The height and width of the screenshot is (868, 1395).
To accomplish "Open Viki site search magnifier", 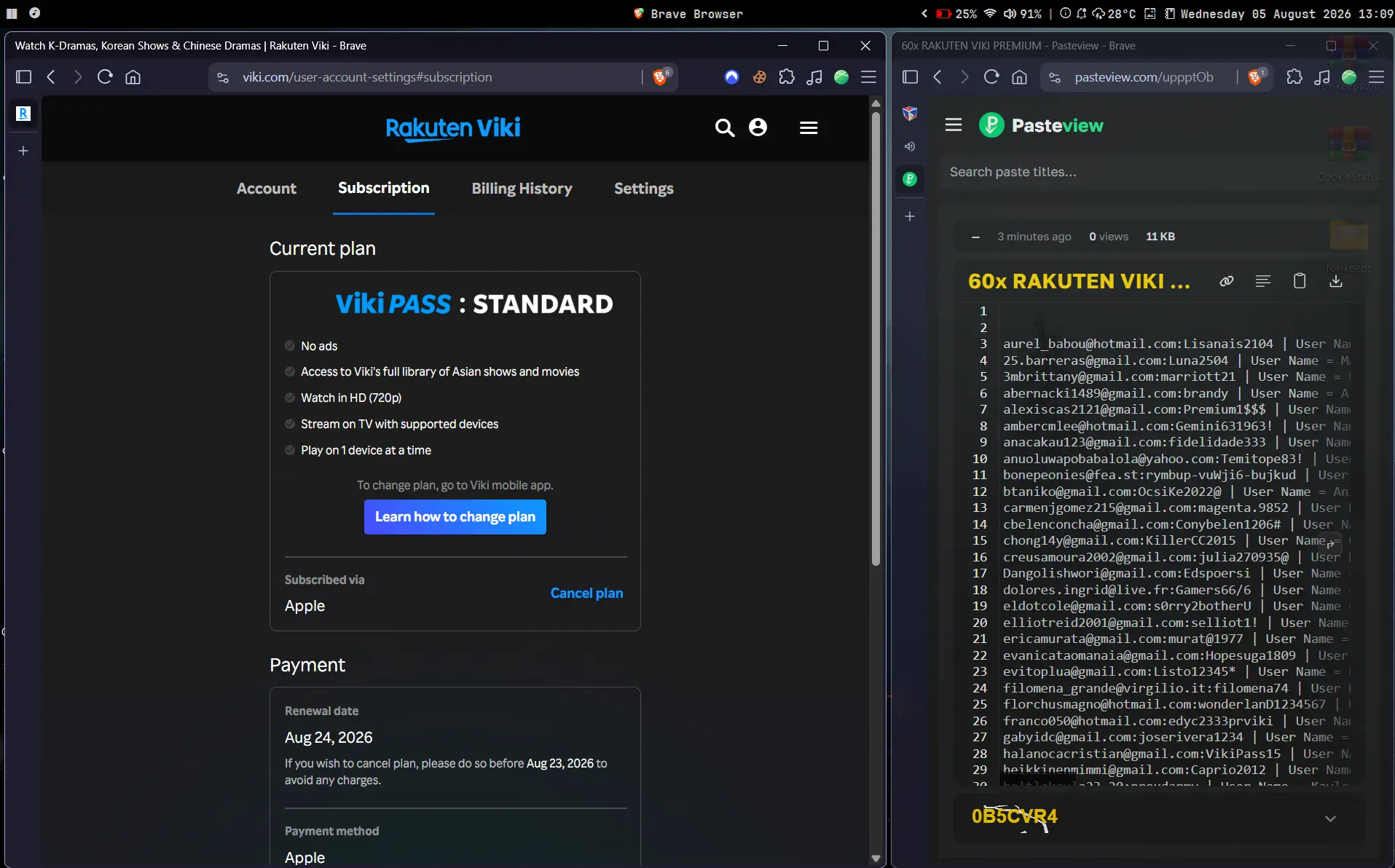I will [724, 128].
